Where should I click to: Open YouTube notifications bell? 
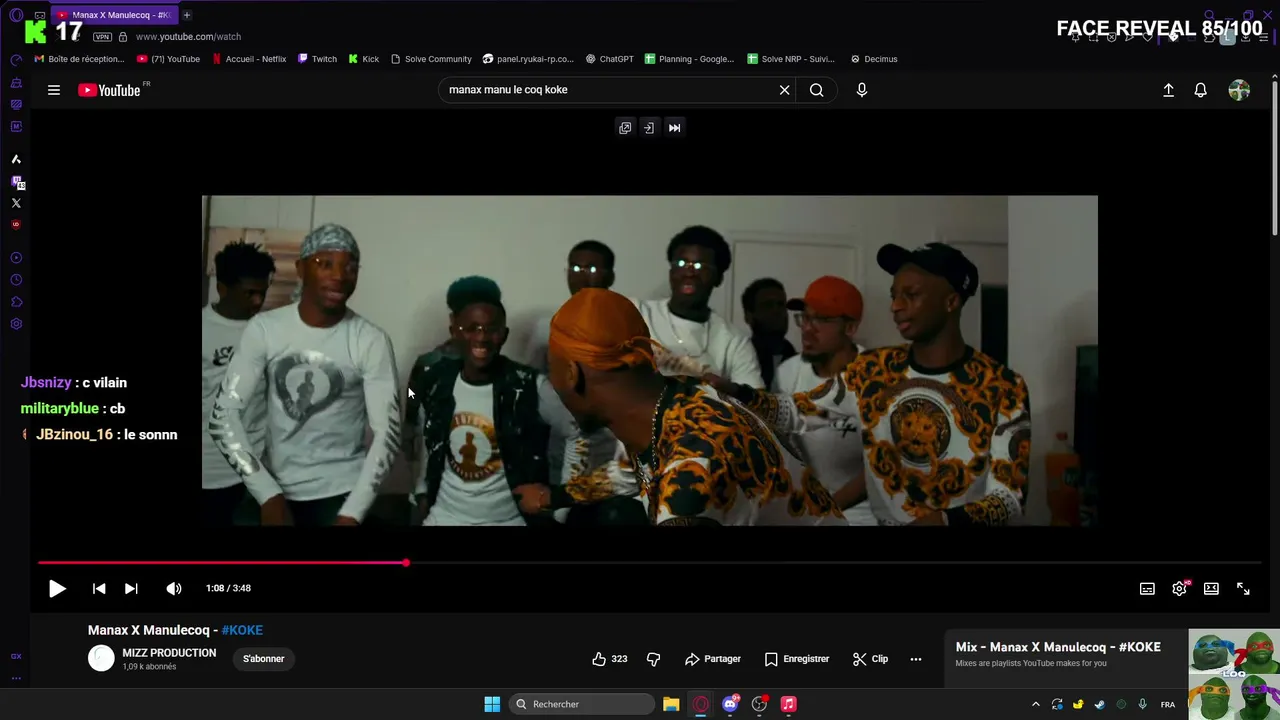1201,90
